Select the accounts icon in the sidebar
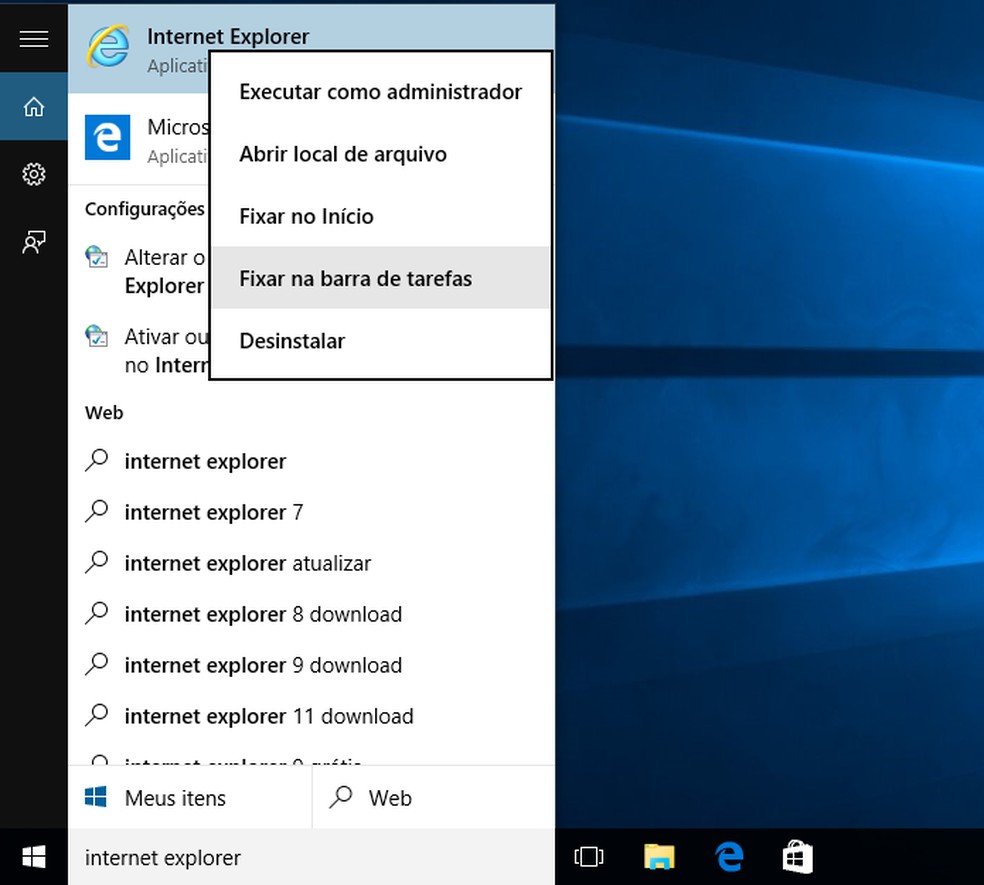Image resolution: width=984 pixels, height=885 pixels. click(x=33, y=242)
